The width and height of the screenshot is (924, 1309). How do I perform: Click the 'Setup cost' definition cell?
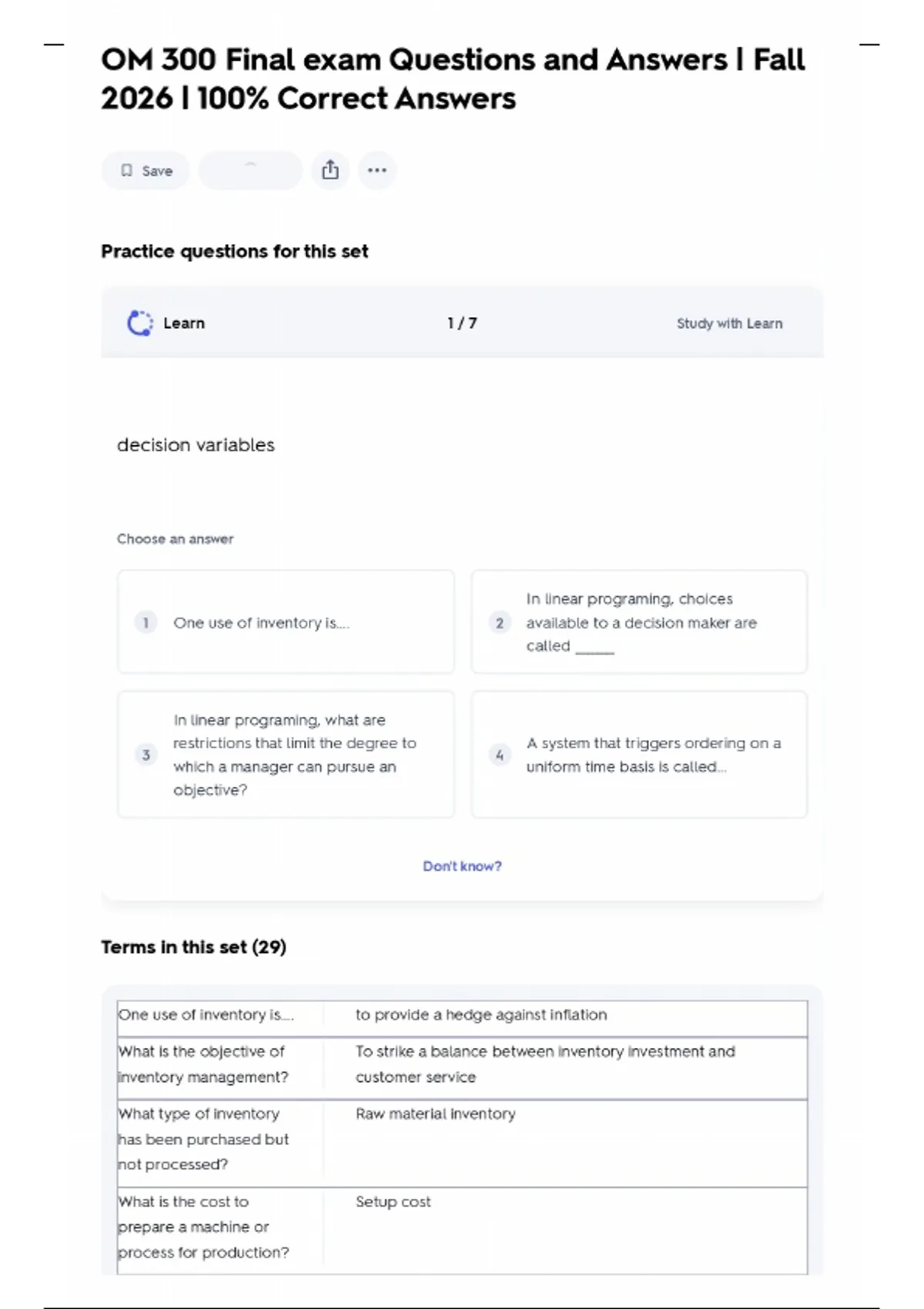[393, 1202]
